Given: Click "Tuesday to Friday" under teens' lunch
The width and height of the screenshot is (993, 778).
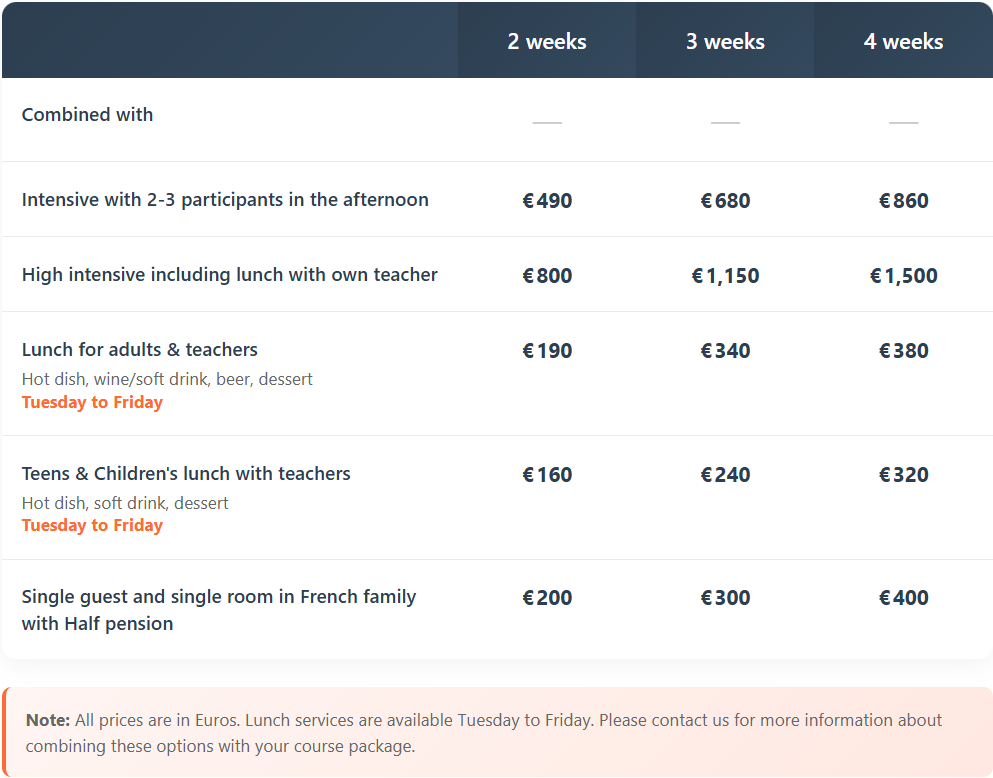Looking at the screenshot, I should tap(92, 526).
